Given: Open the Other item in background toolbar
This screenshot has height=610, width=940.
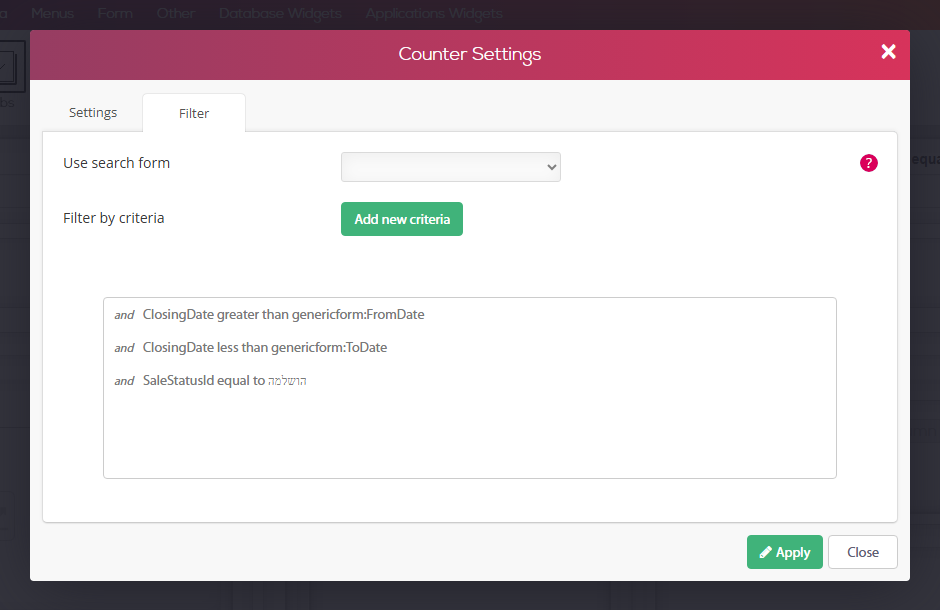Looking at the screenshot, I should click(175, 13).
